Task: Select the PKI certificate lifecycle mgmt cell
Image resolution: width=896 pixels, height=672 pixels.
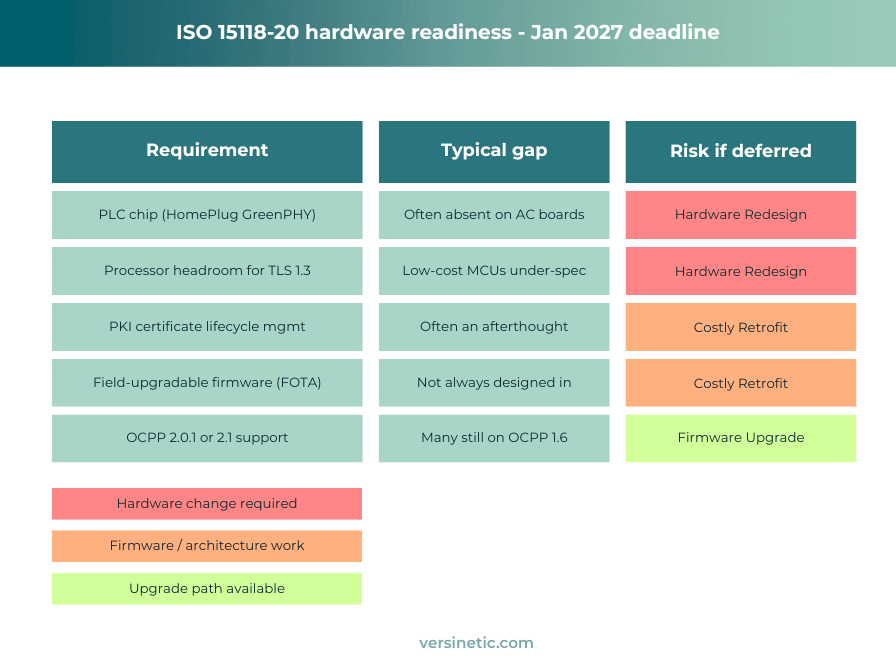Action: click(207, 326)
